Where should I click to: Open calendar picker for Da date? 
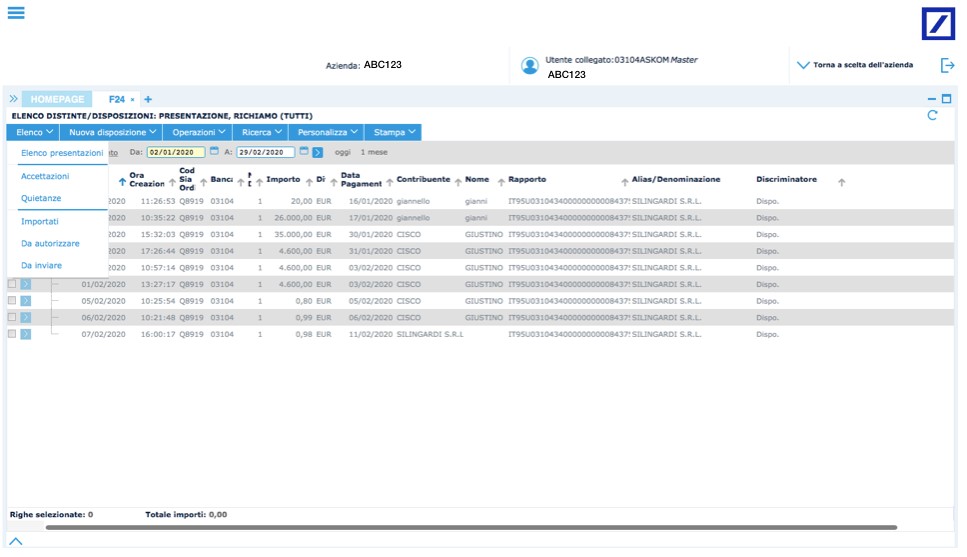214,151
